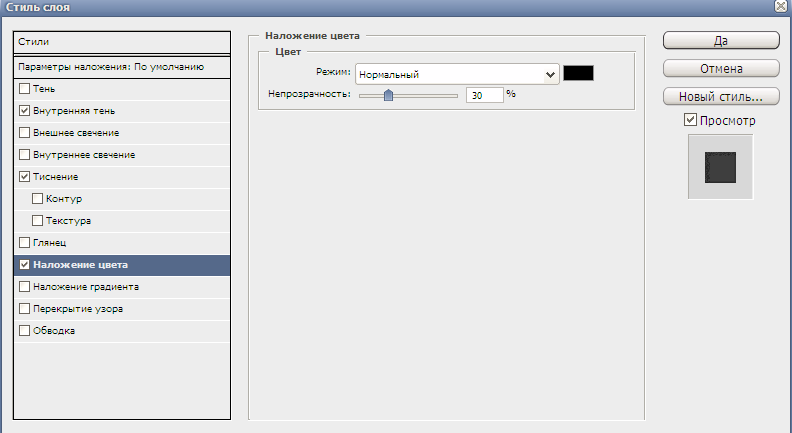Image resolution: width=792 pixels, height=433 pixels.
Task: Cancel with the Отмена button
Action: click(x=721, y=68)
